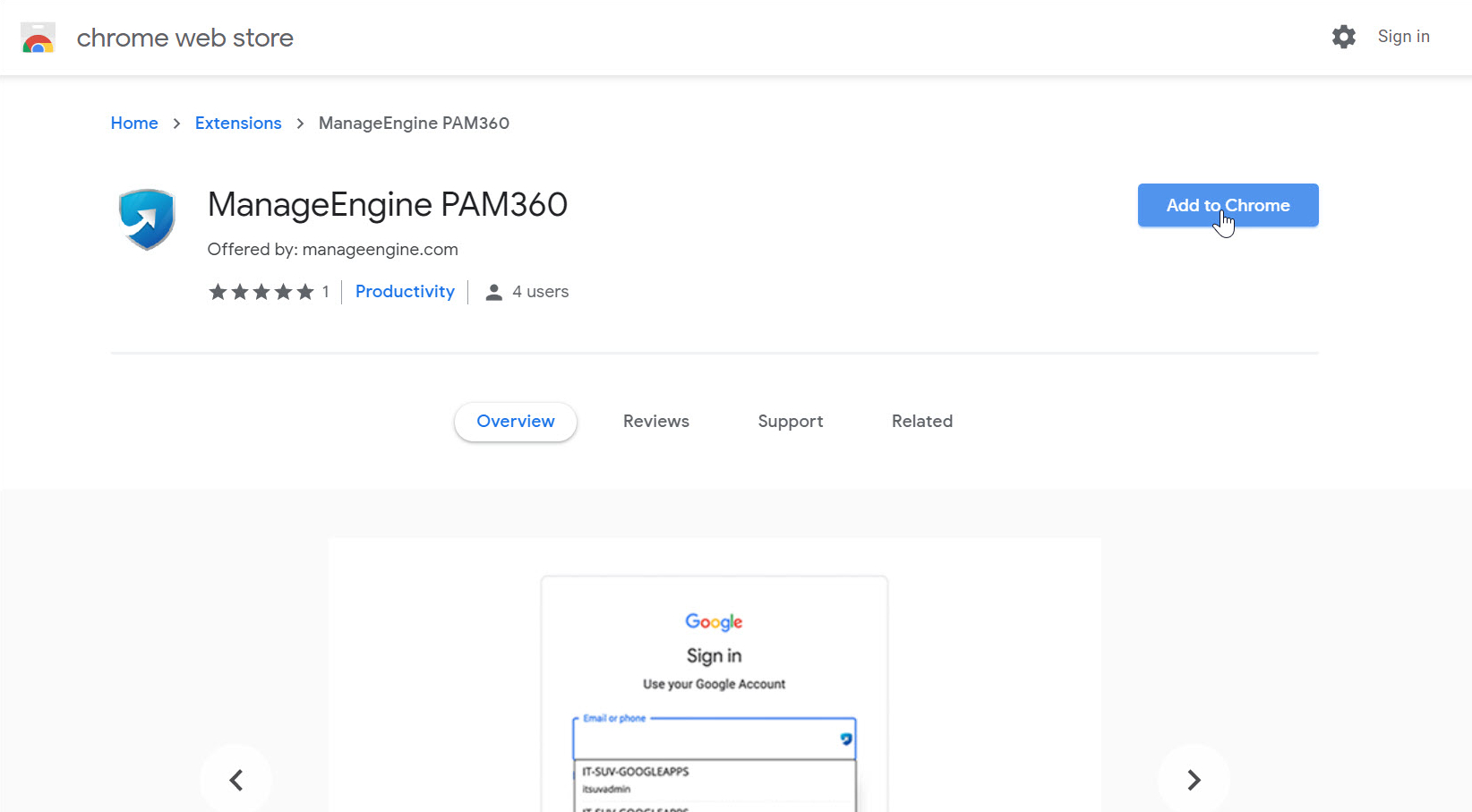Advance to next screenshot with right arrow
Screen dimensions: 1472x812
pyautogui.click(x=1194, y=780)
